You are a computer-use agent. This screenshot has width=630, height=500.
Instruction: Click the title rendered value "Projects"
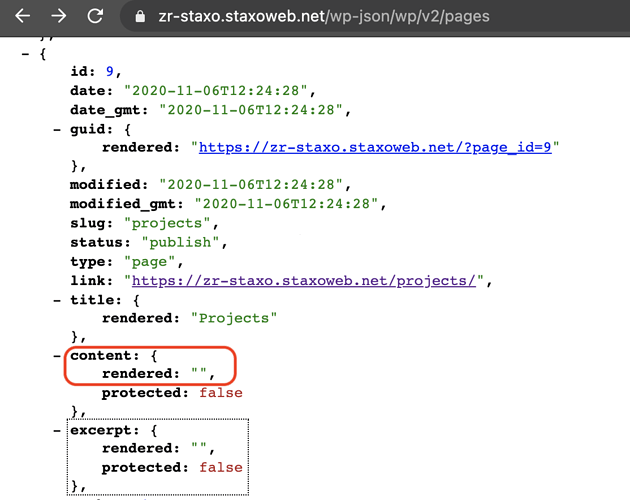tap(233, 318)
